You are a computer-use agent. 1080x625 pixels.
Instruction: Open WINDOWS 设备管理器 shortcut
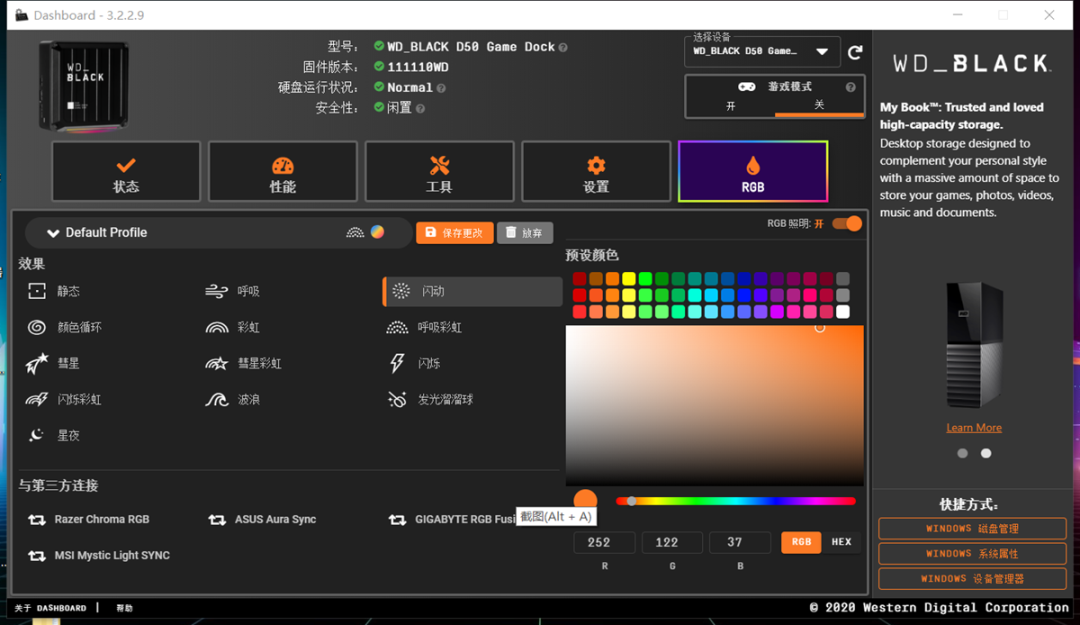972,579
